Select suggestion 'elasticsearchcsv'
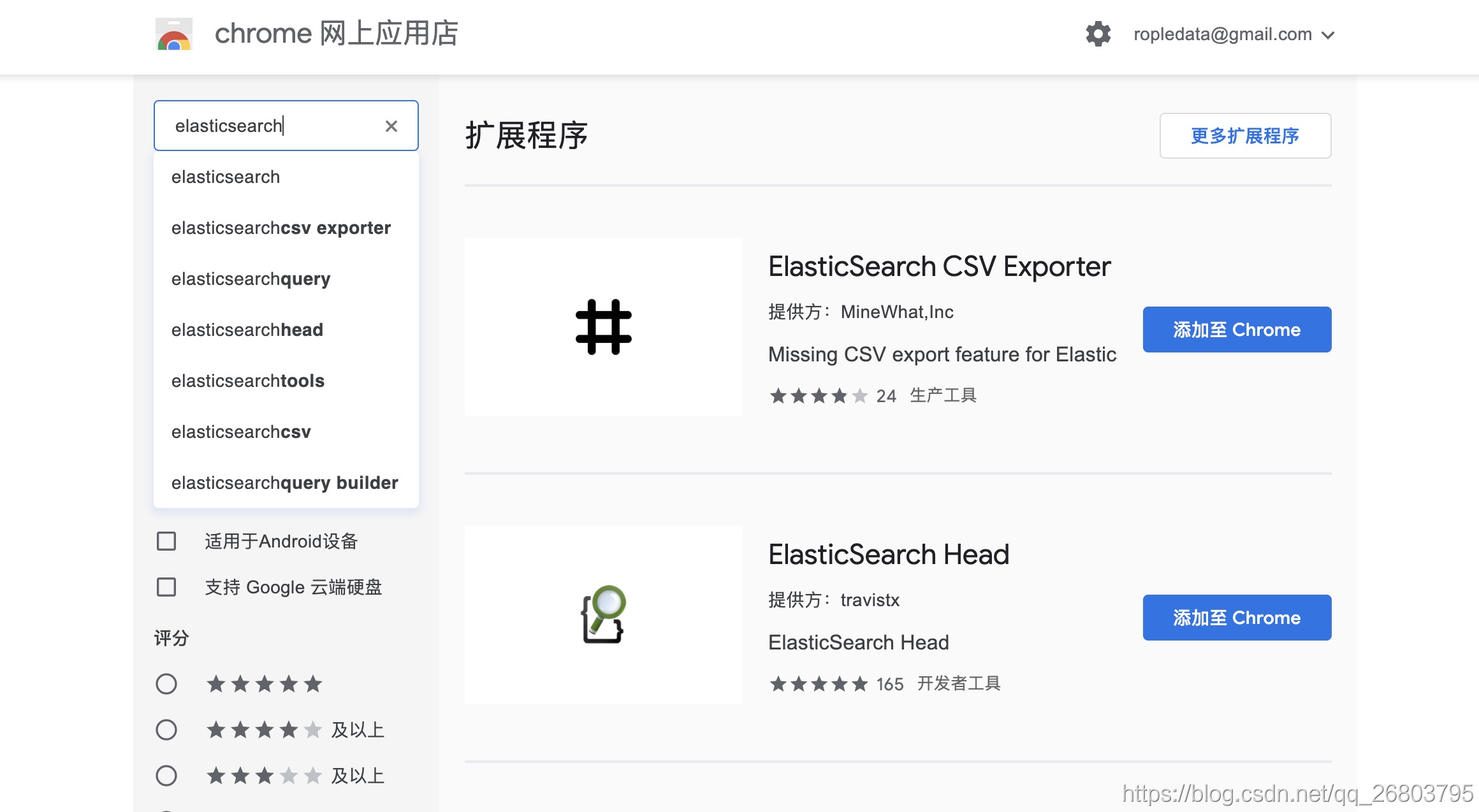 (286, 432)
